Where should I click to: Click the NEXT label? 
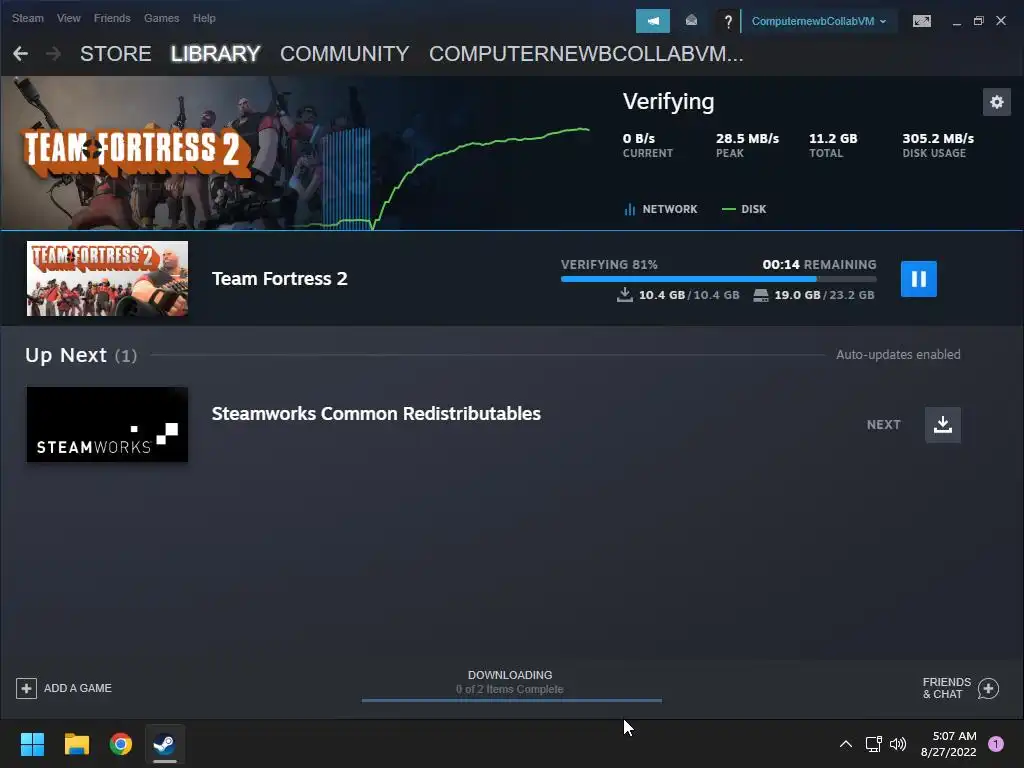click(x=884, y=424)
